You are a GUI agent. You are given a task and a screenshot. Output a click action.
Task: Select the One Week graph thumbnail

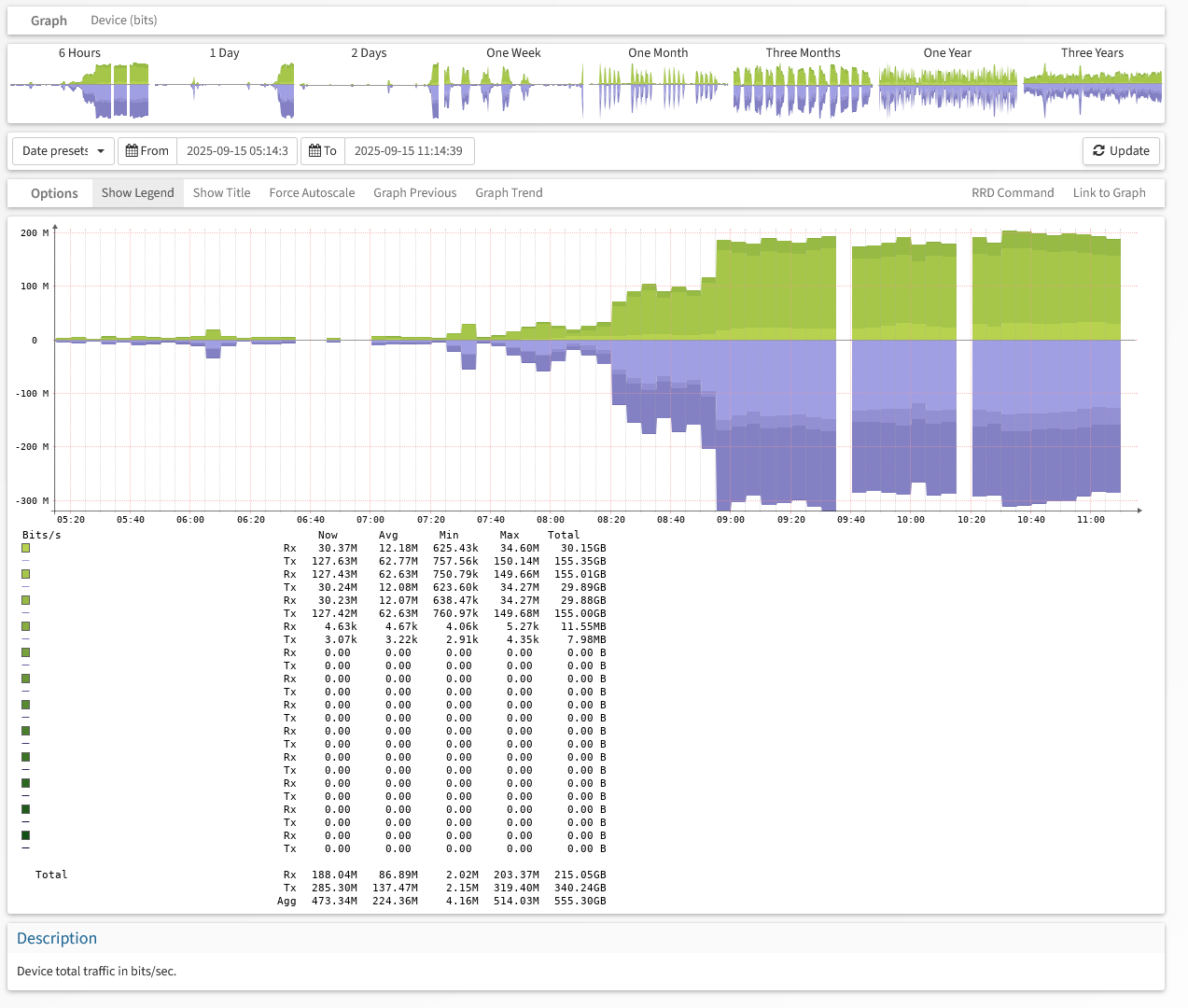pyautogui.click(x=512, y=84)
